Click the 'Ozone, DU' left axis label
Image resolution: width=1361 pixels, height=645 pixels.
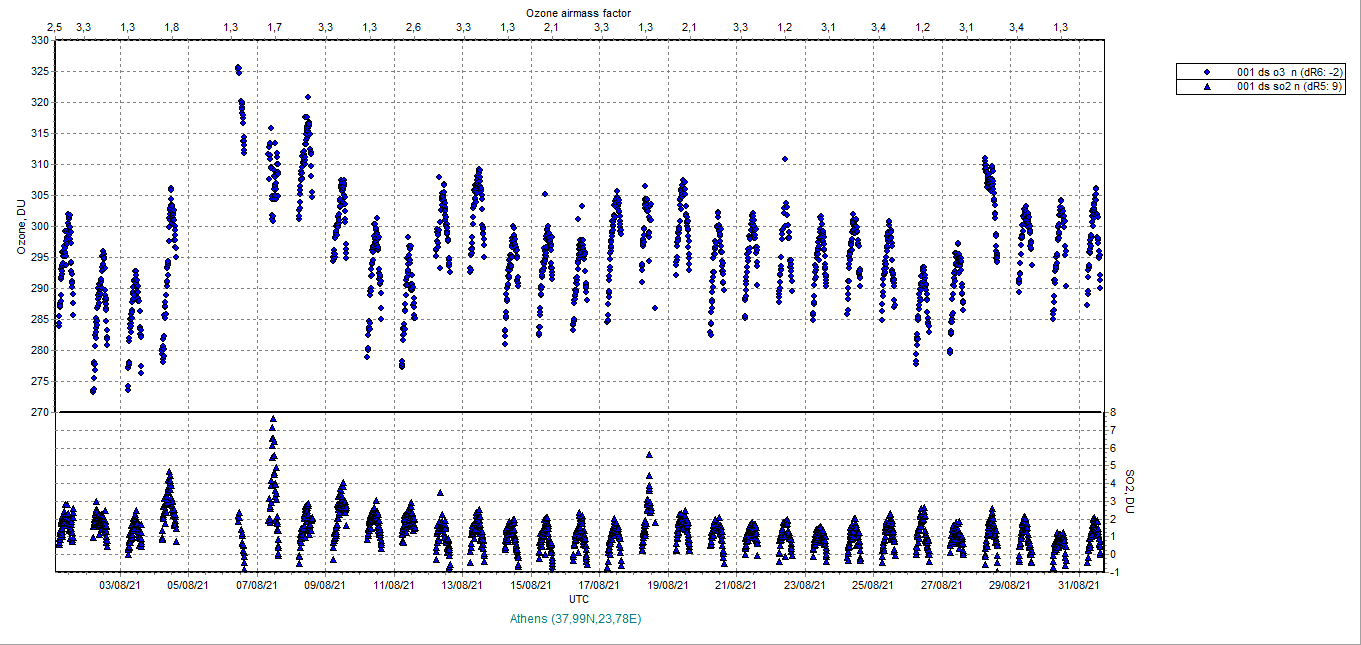pos(21,226)
